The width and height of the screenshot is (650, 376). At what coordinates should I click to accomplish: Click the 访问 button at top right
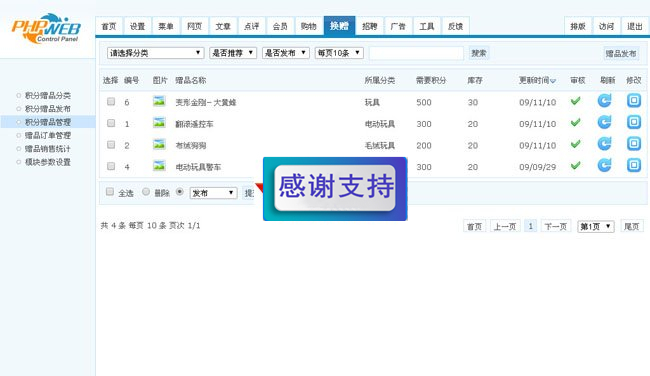tap(606, 26)
